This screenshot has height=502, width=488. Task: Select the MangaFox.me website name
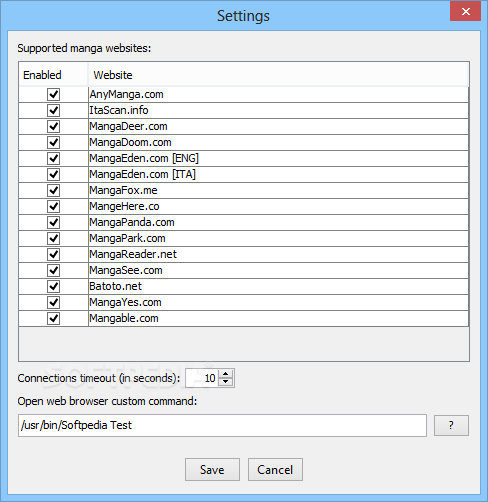point(123,190)
